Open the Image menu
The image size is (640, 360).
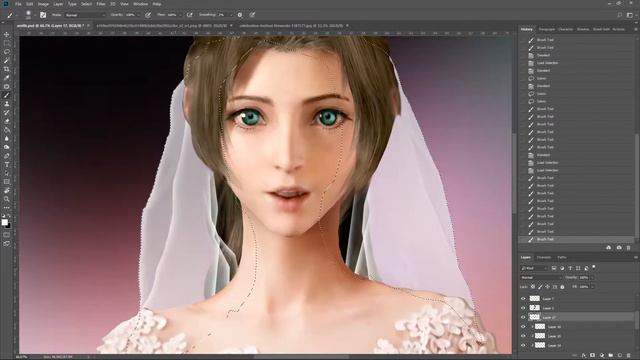(43, 4)
